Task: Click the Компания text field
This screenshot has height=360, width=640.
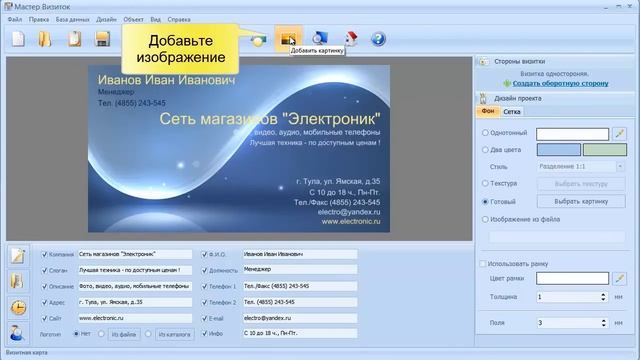Action: pos(135,254)
